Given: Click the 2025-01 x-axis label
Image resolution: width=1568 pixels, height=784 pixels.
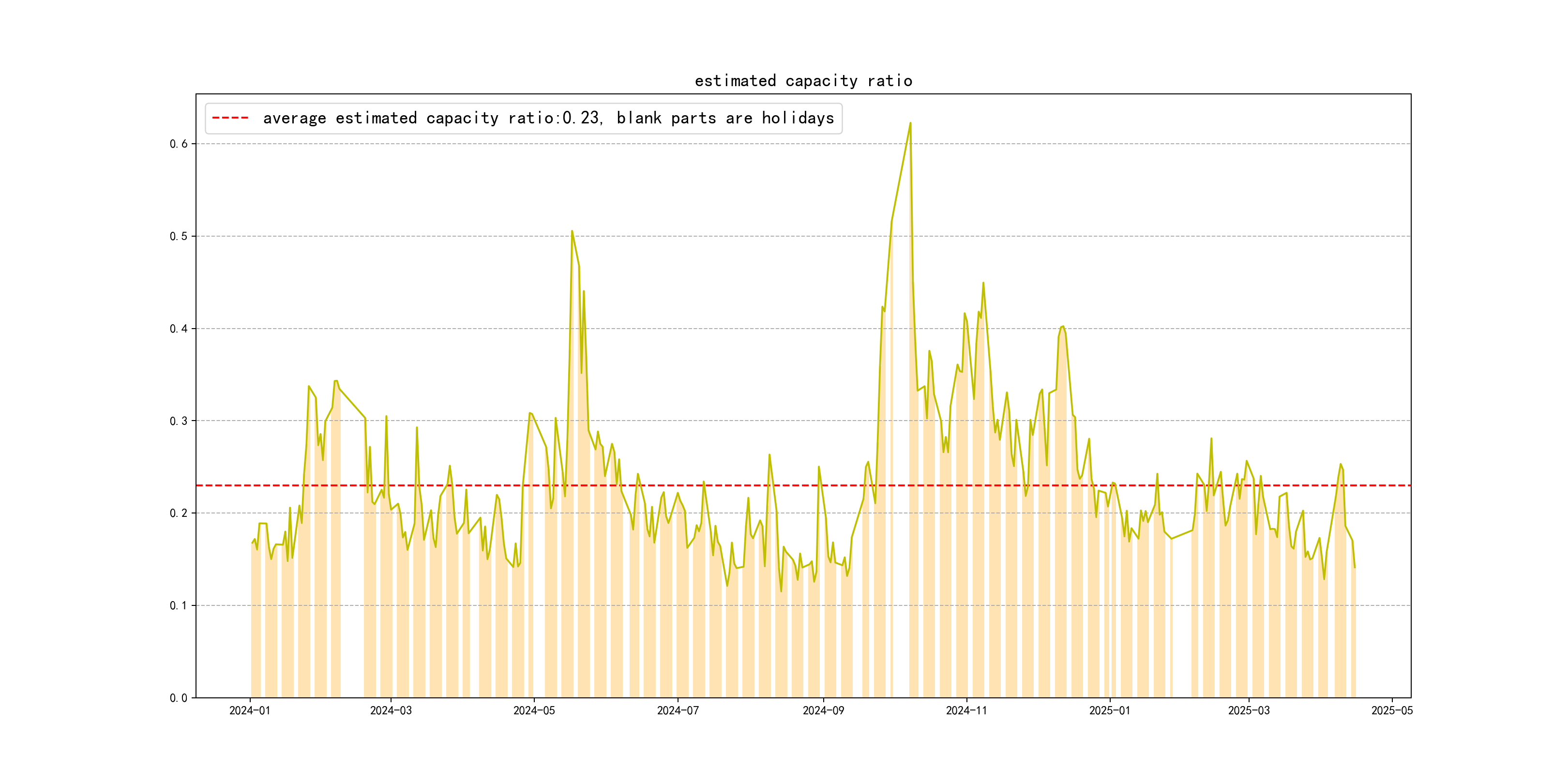Looking at the screenshot, I should coord(1109,710).
